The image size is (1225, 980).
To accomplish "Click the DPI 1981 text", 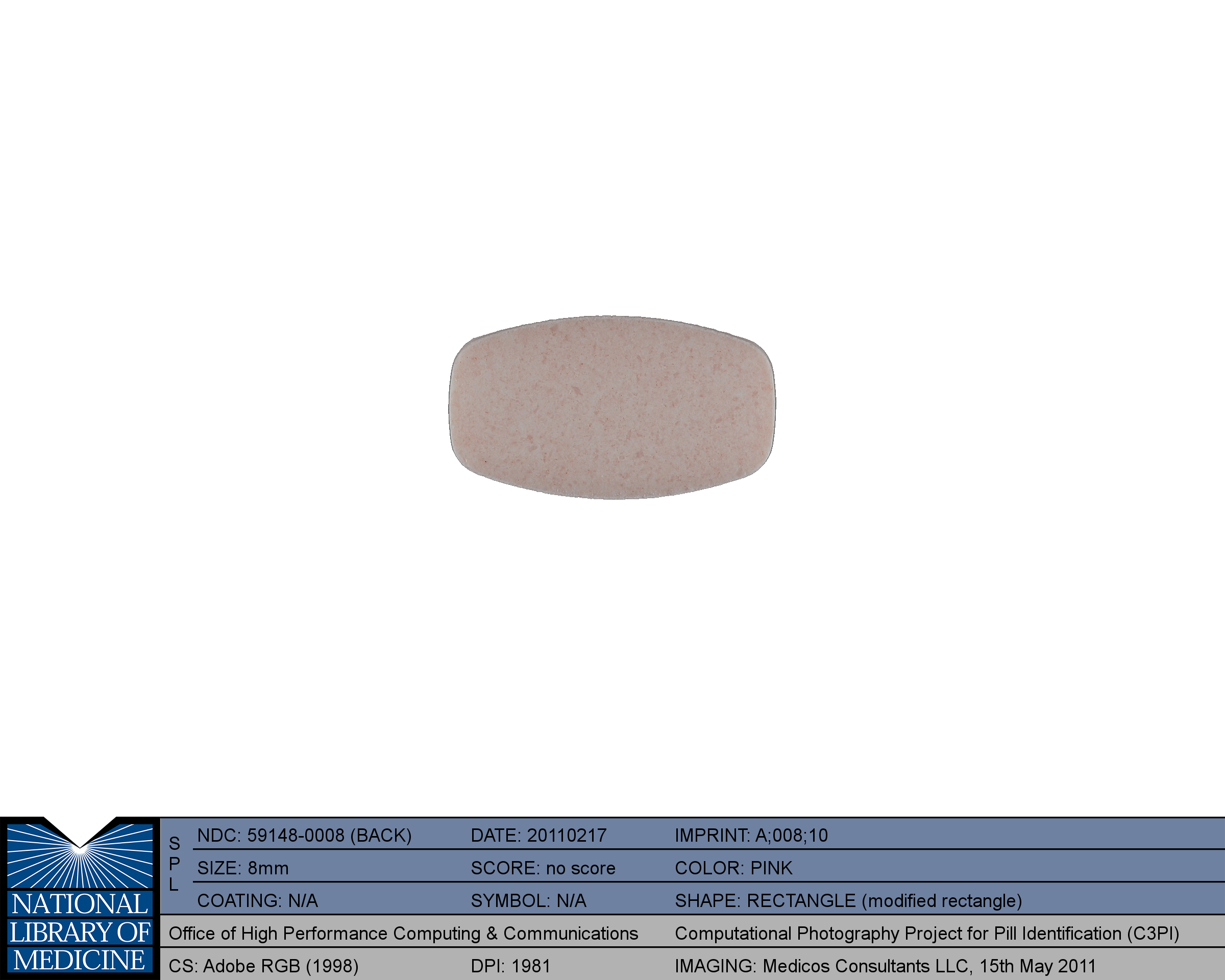I will [x=510, y=966].
